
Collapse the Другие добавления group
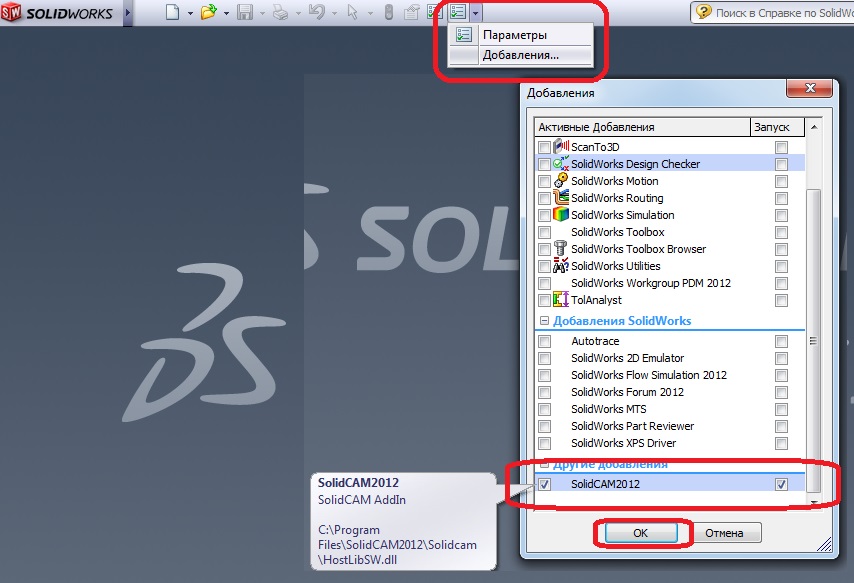544,465
